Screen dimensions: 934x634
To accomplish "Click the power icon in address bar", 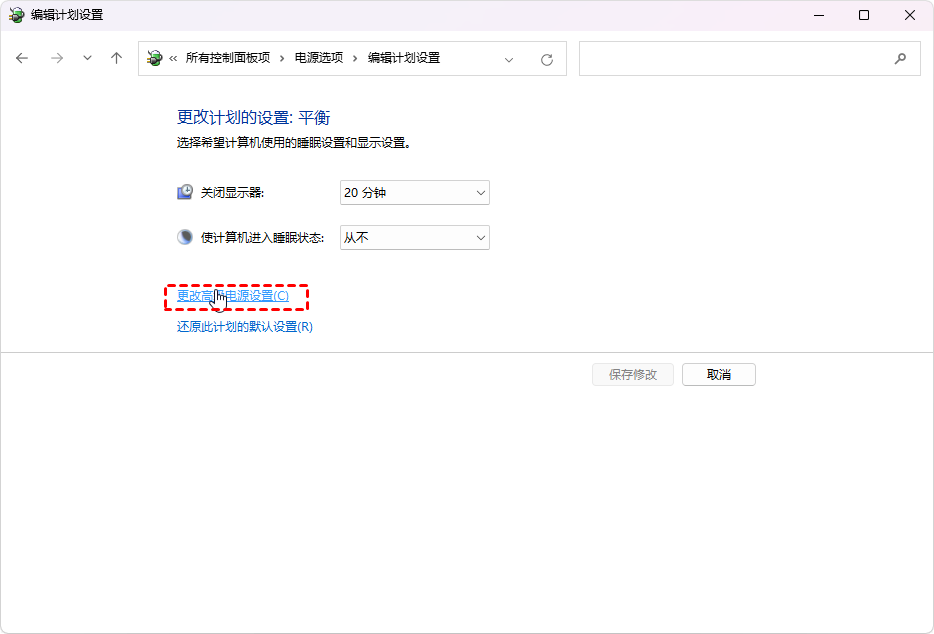I will click(x=154, y=58).
